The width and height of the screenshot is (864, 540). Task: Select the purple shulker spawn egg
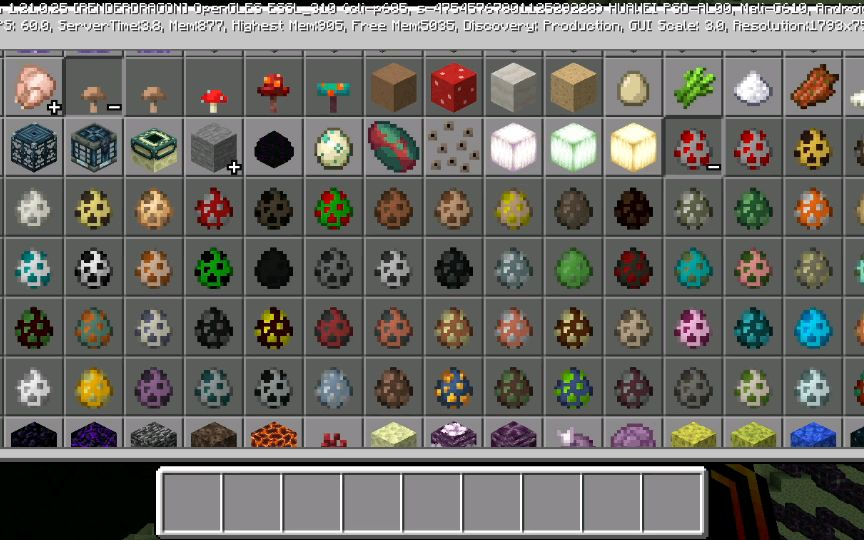[154, 387]
